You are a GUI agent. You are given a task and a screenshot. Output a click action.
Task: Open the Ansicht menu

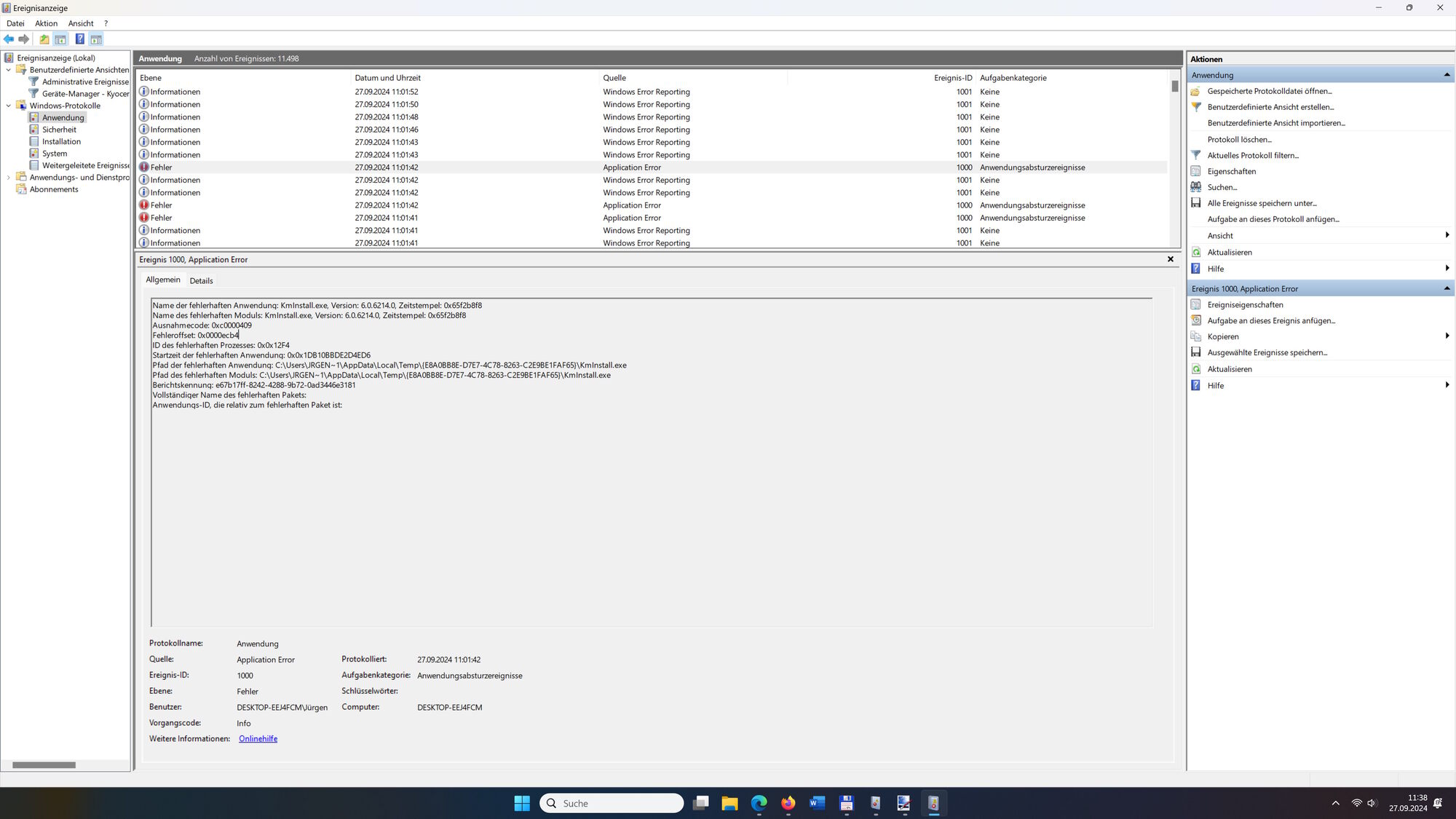[81, 23]
